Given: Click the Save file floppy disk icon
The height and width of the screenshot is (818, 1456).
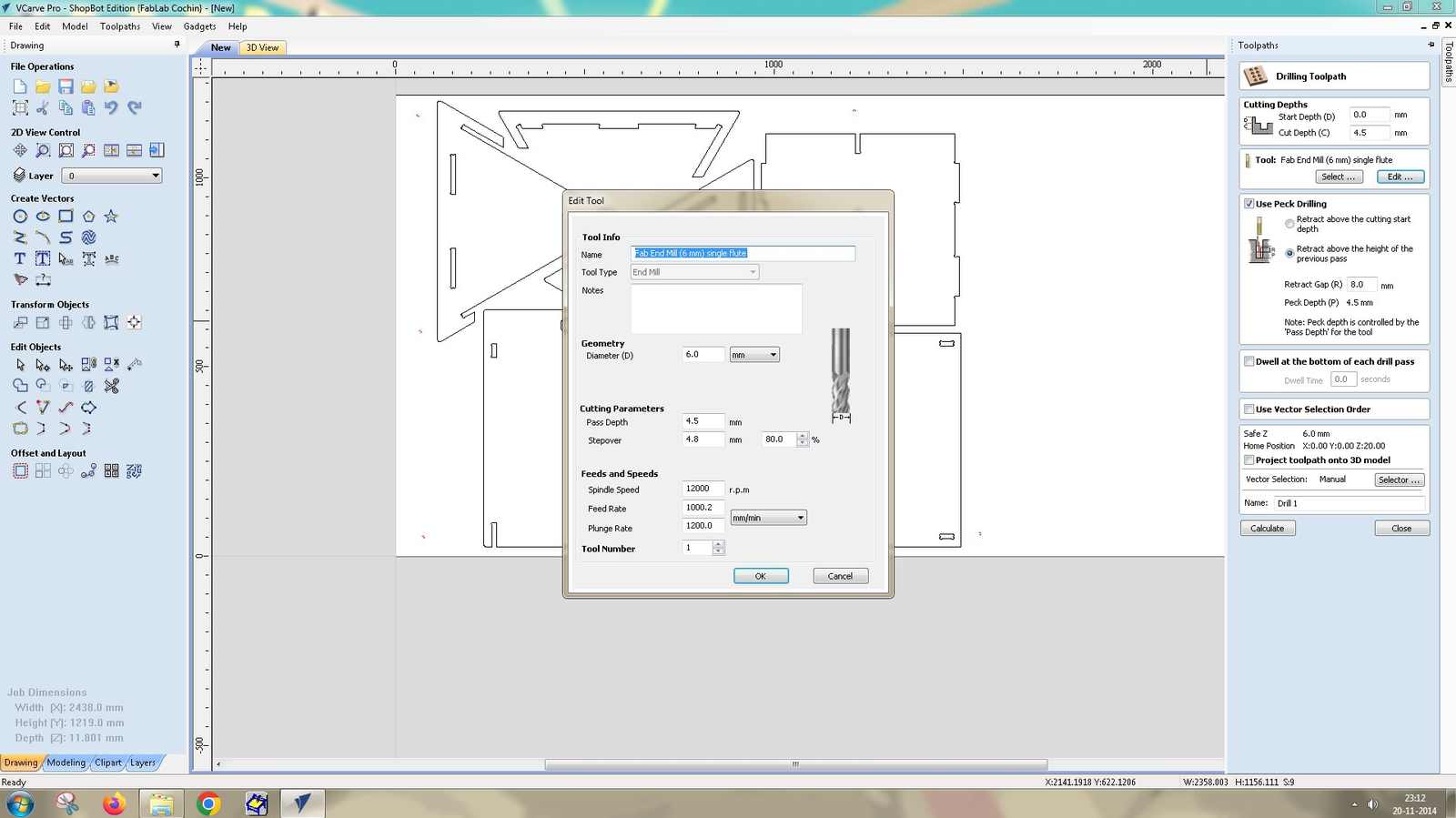Looking at the screenshot, I should [66, 86].
